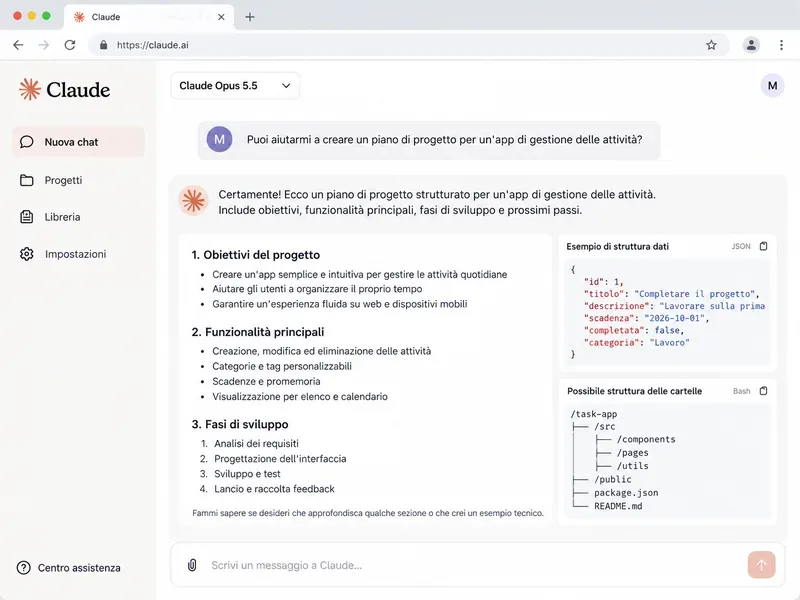Screen dimensions: 800x600
Task: Click the Nuova chat speech bubble icon
Action: tap(27, 142)
